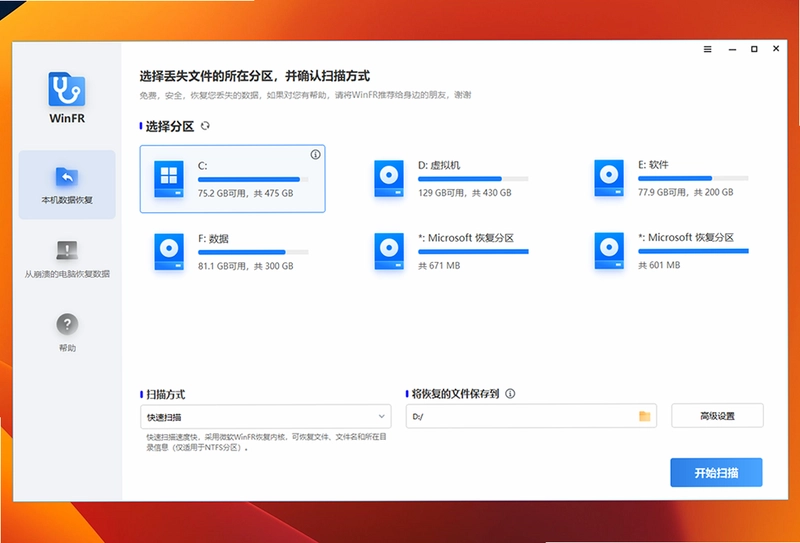Maximize the WinFR window

click(x=754, y=49)
